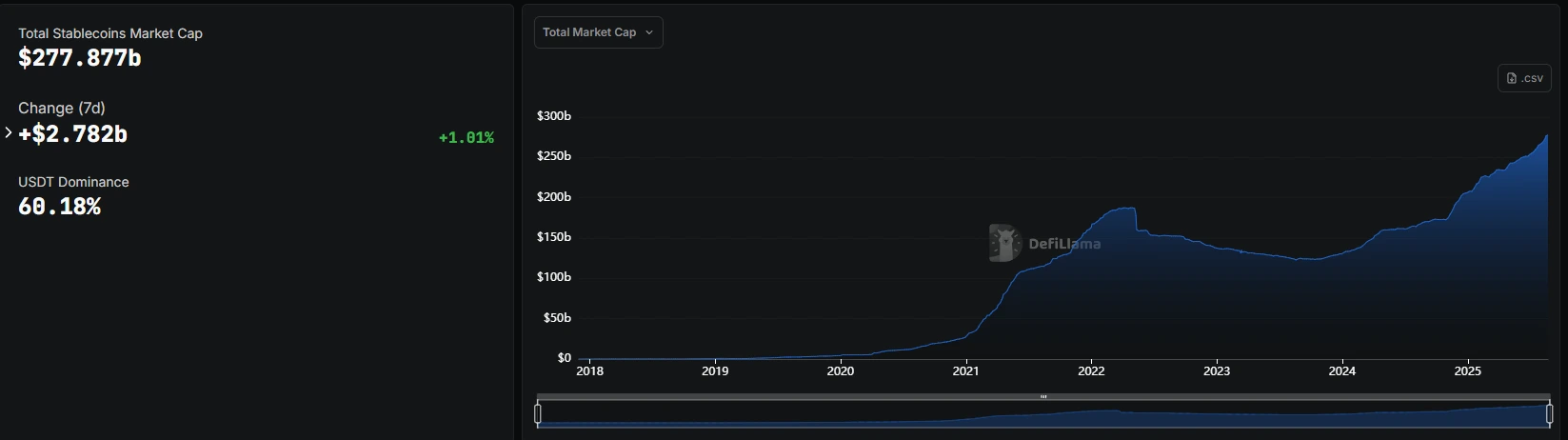
Task: Click the 2020 x-axis label
Action: [841, 371]
